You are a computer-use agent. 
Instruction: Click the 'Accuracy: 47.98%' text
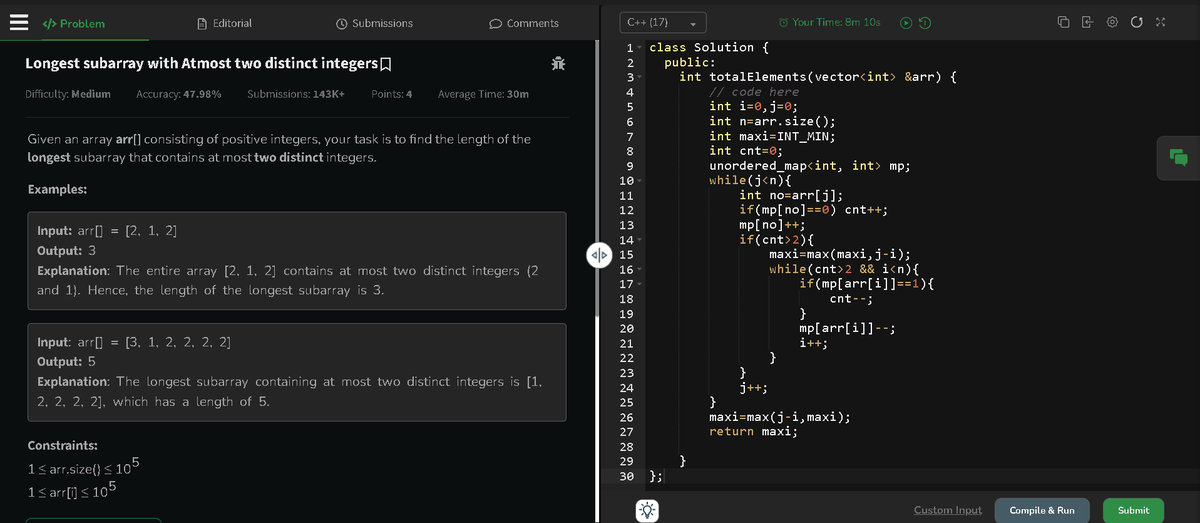(x=179, y=94)
